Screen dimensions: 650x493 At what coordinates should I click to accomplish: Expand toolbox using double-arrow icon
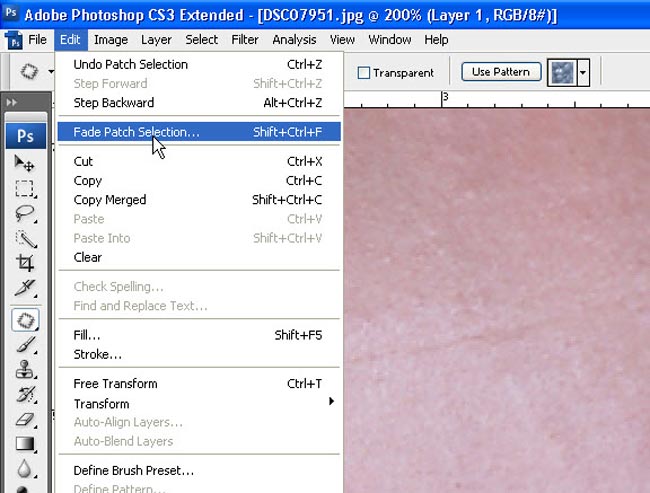pos(11,102)
